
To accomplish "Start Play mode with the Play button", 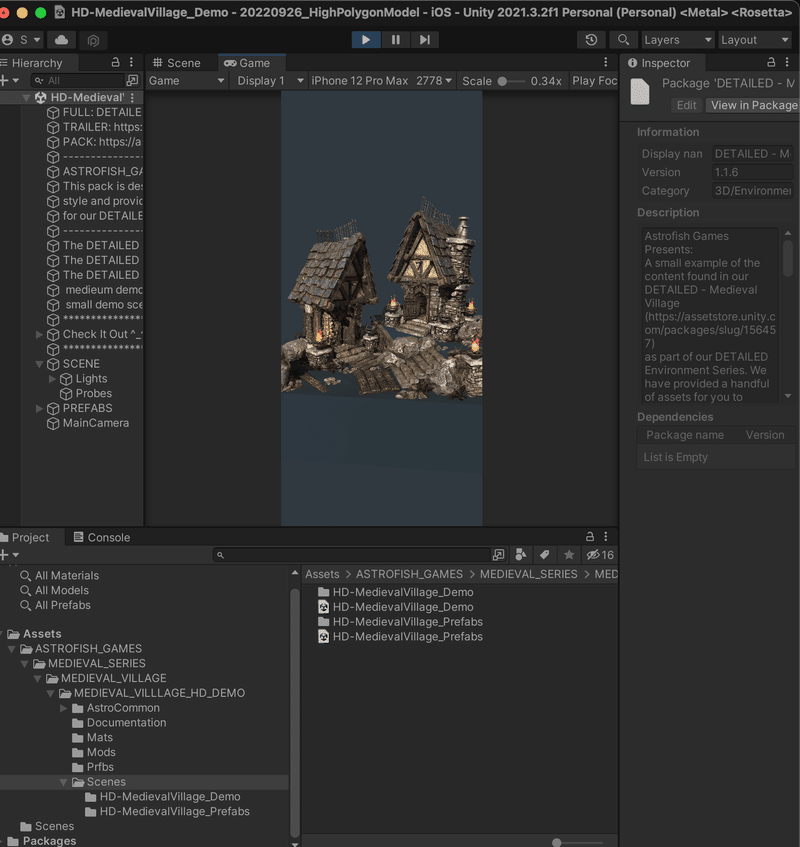I will coord(366,39).
